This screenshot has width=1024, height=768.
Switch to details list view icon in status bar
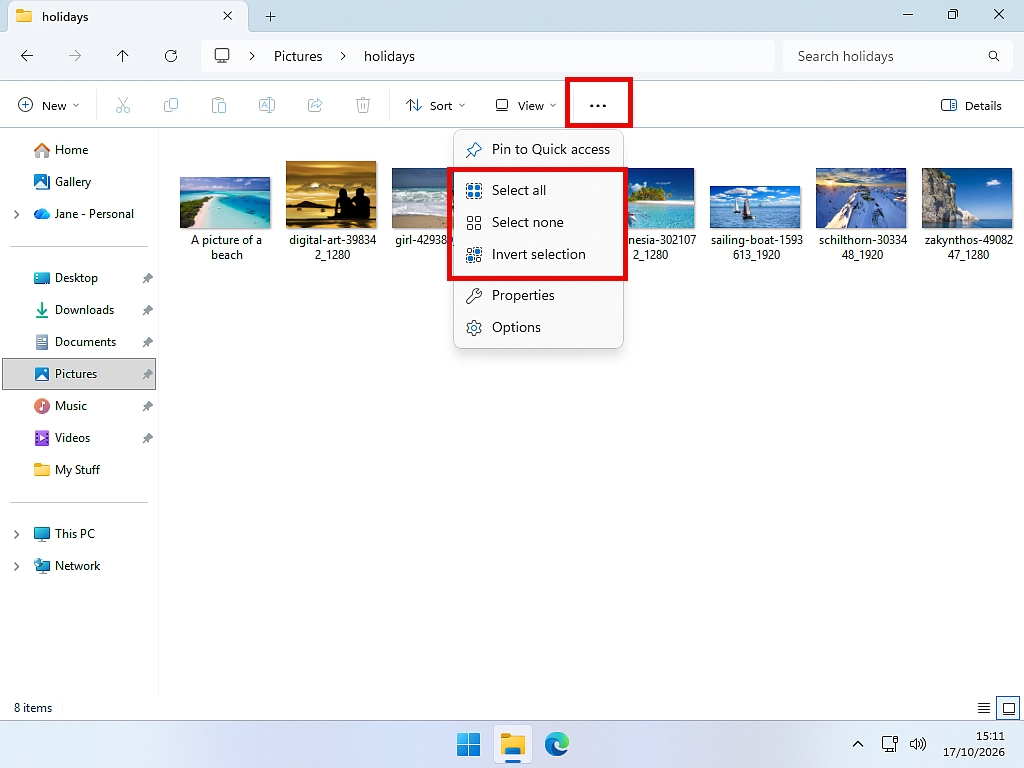(x=984, y=708)
